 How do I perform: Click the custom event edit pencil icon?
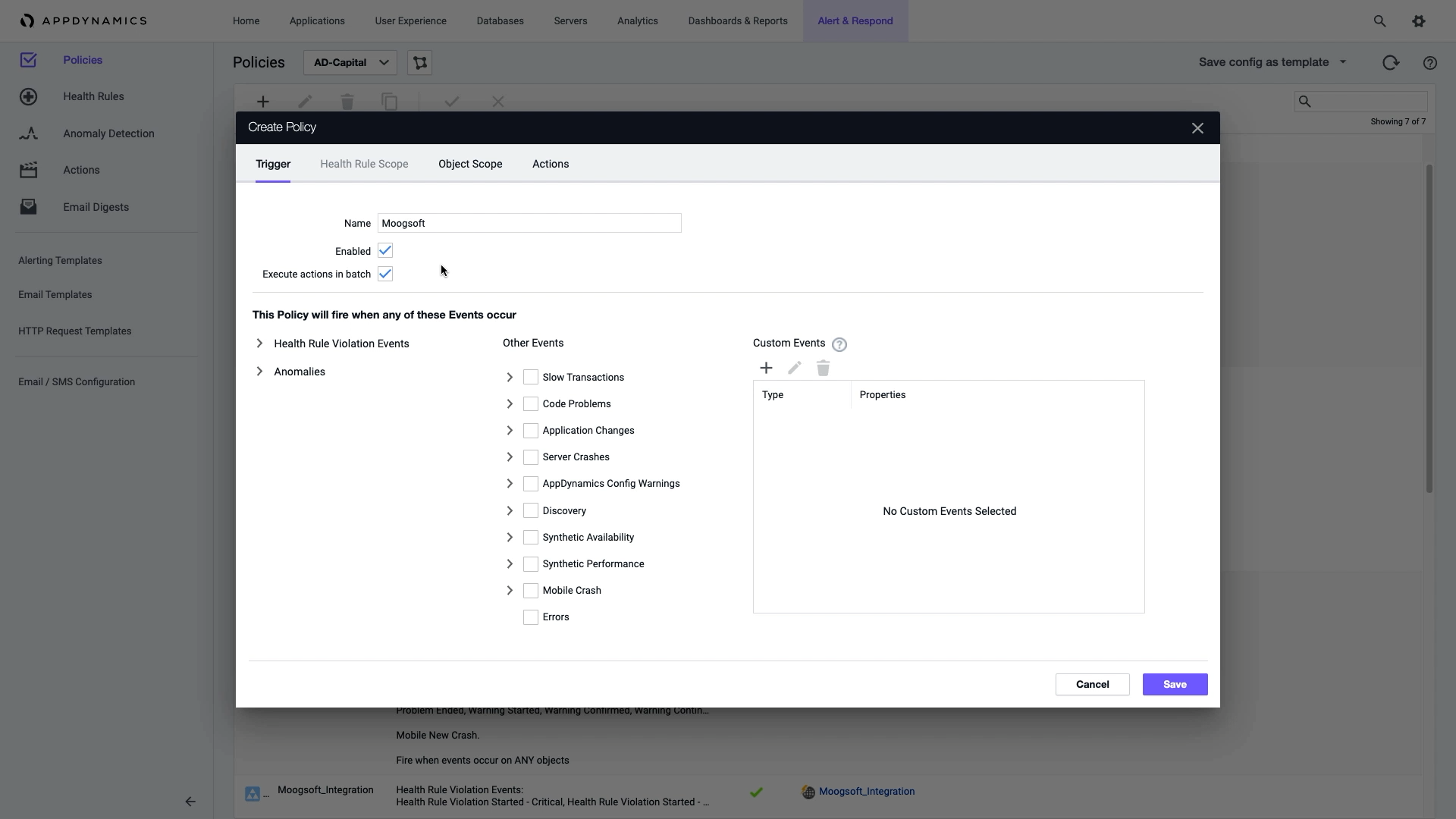point(795,368)
